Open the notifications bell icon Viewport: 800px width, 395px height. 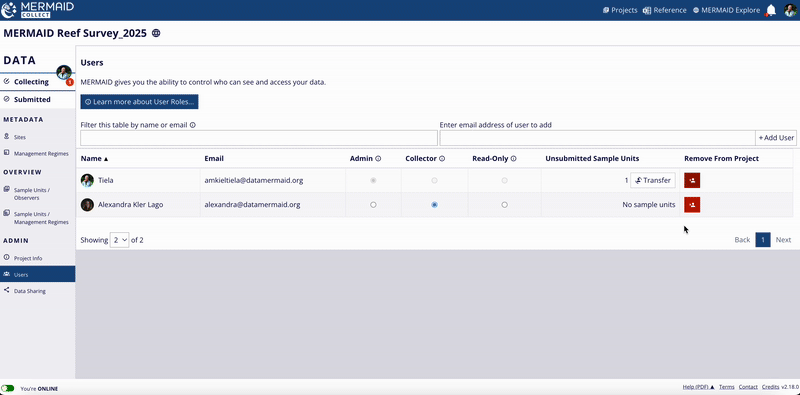point(771,10)
